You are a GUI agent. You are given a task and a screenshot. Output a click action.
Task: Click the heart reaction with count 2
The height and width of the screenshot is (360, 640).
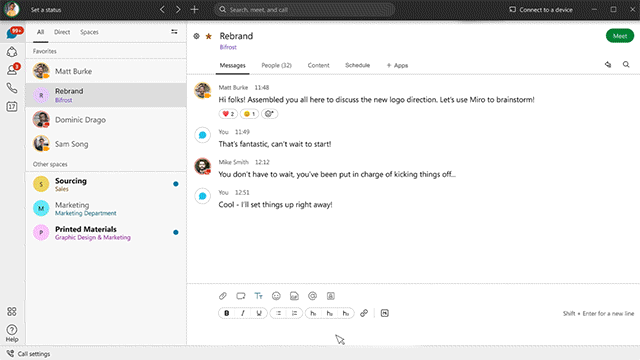[228, 114]
